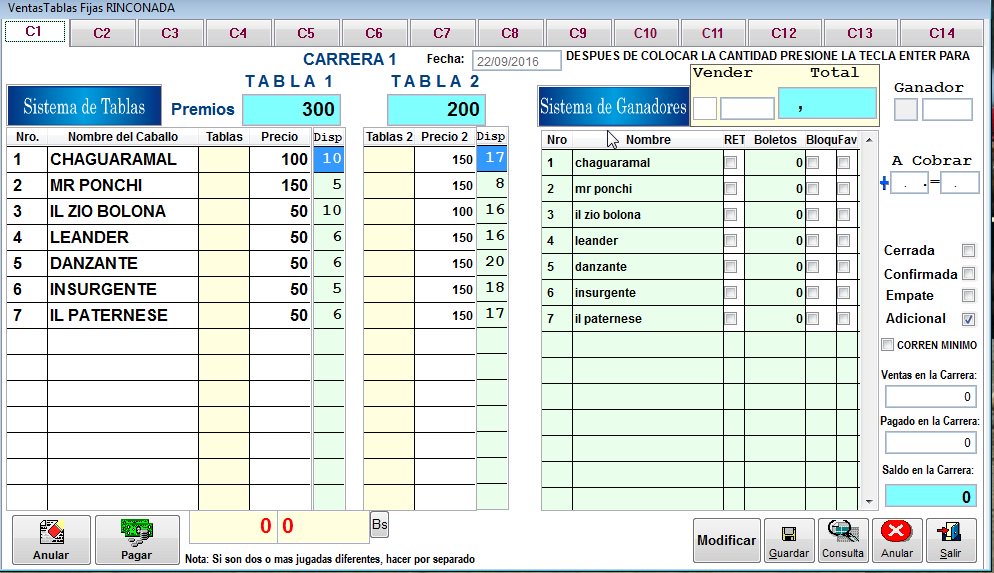Click the Salir exit door button

(x=950, y=540)
